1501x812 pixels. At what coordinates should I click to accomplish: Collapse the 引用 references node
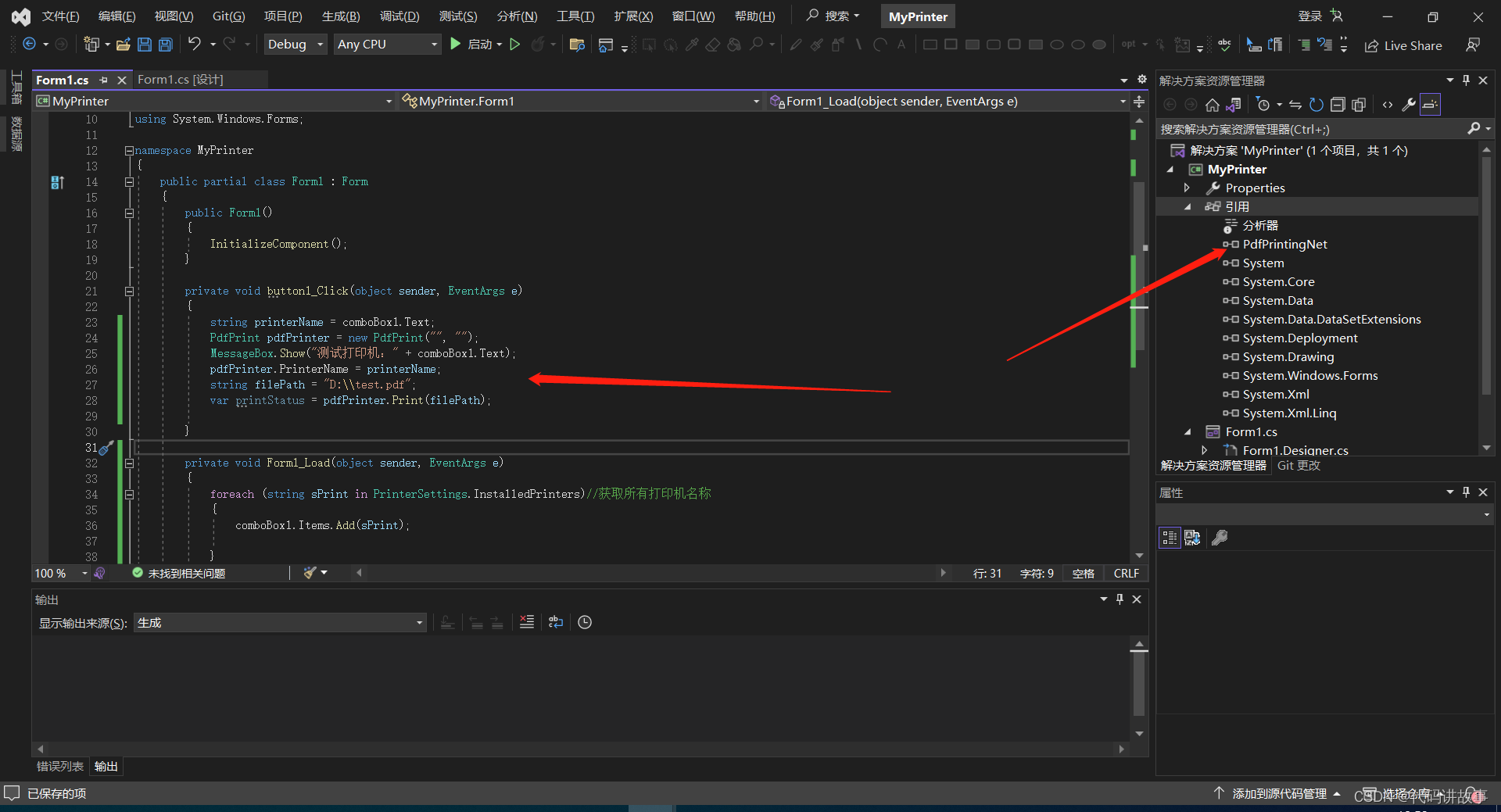click(x=1187, y=206)
